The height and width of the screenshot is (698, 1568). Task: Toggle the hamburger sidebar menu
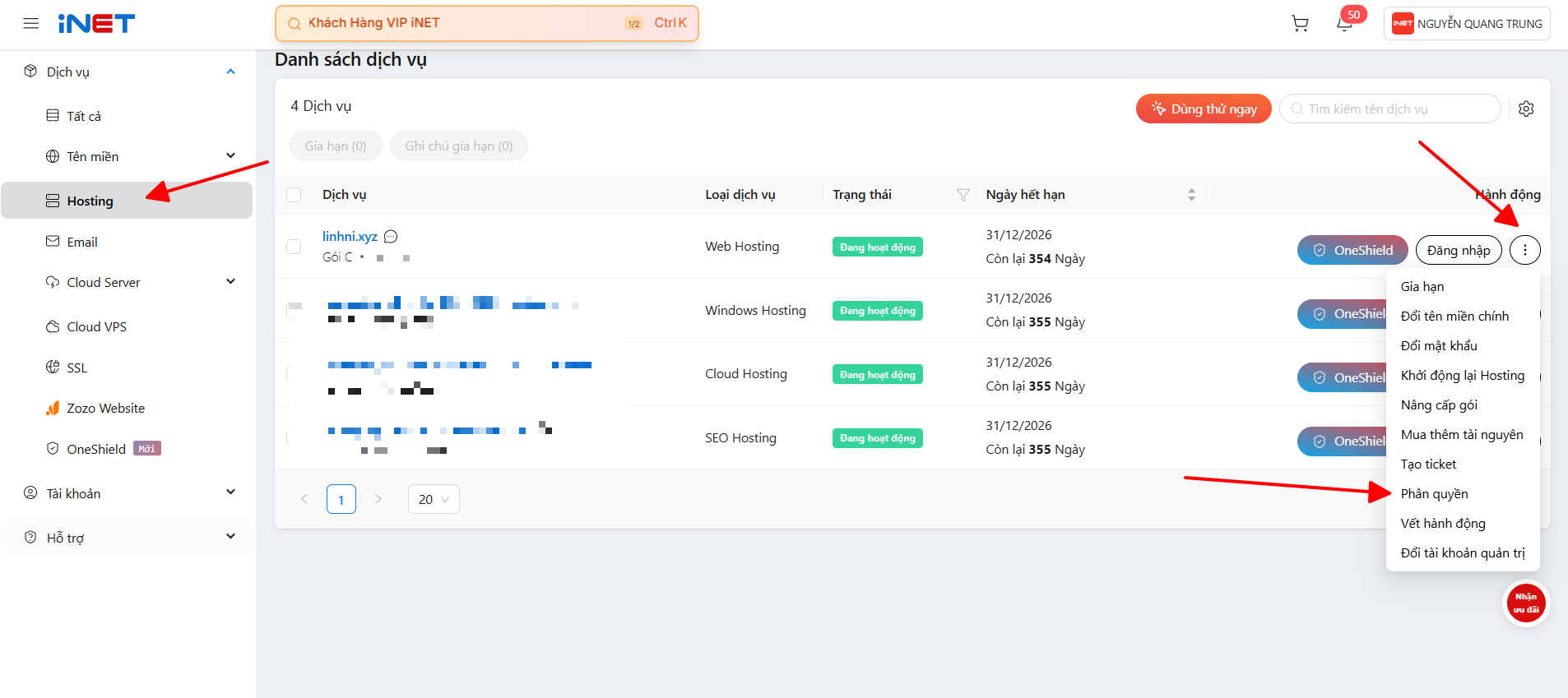coord(31,24)
